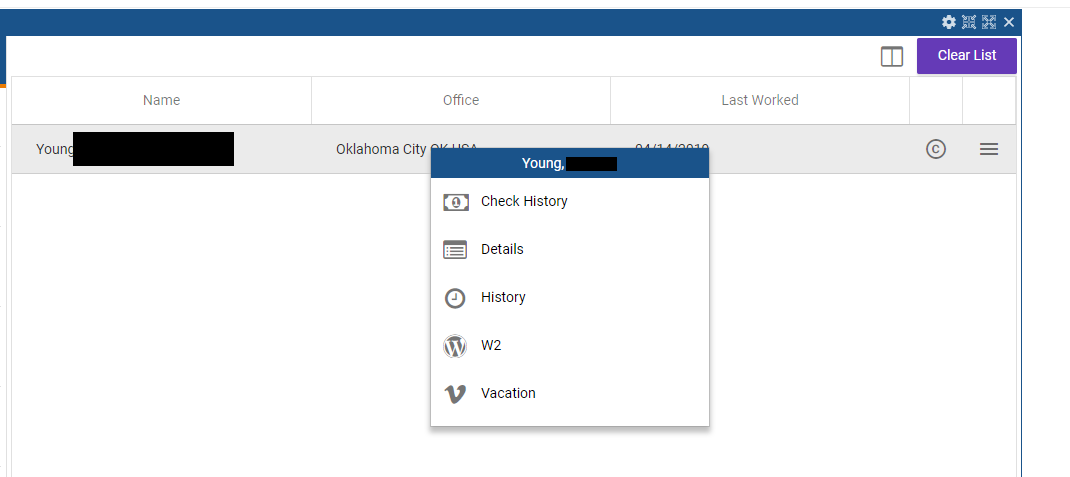Close the panel with the X icon

click(x=1009, y=22)
